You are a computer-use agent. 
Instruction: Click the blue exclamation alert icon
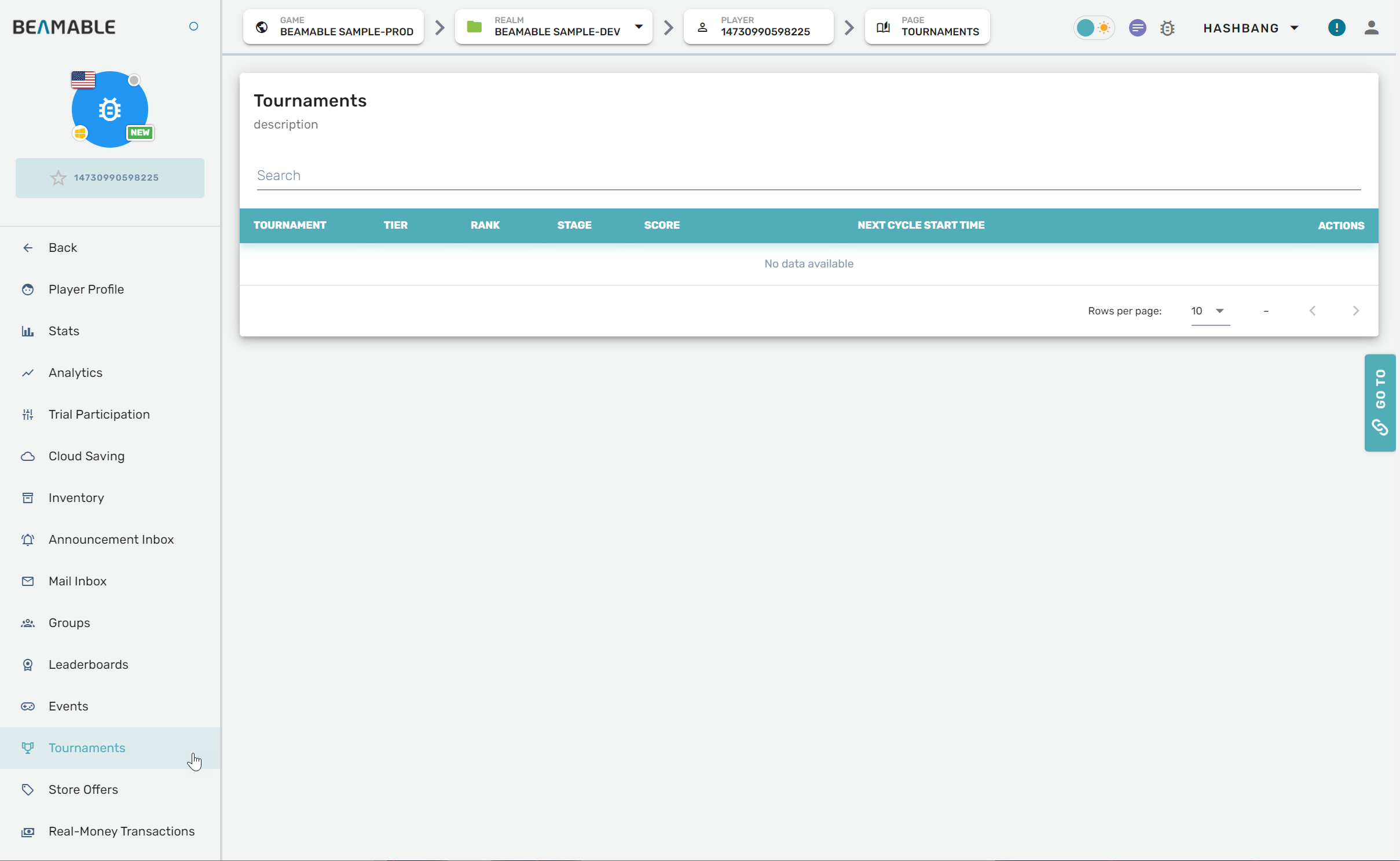pos(1336,28)
